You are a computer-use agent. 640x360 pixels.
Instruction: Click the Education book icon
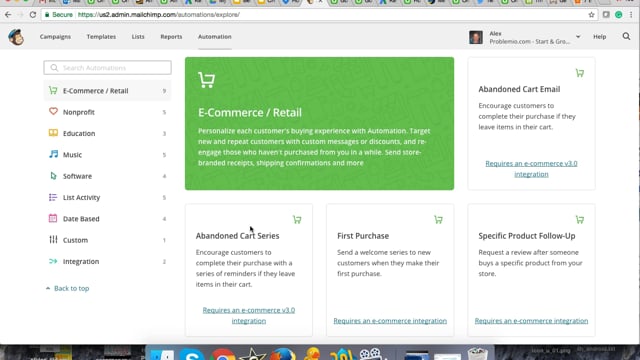(x=53, y=133)
